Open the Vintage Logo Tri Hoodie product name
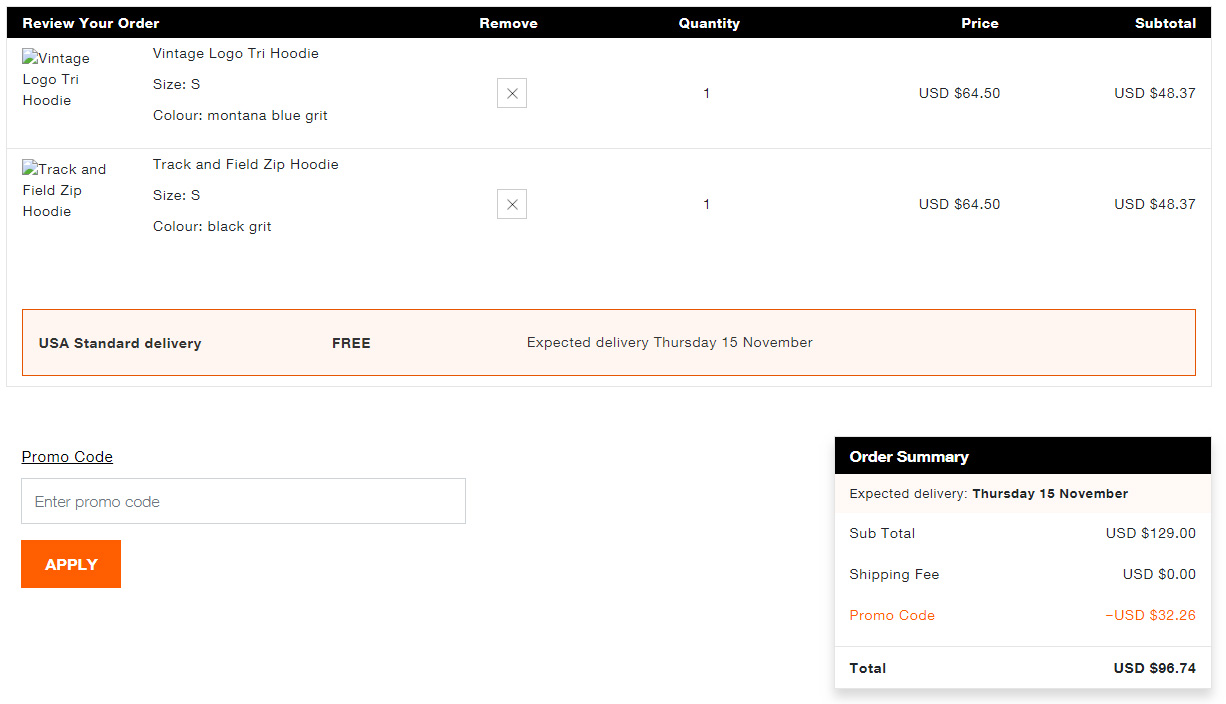The height and width of the screenshot is (704, 1226). 235,53
